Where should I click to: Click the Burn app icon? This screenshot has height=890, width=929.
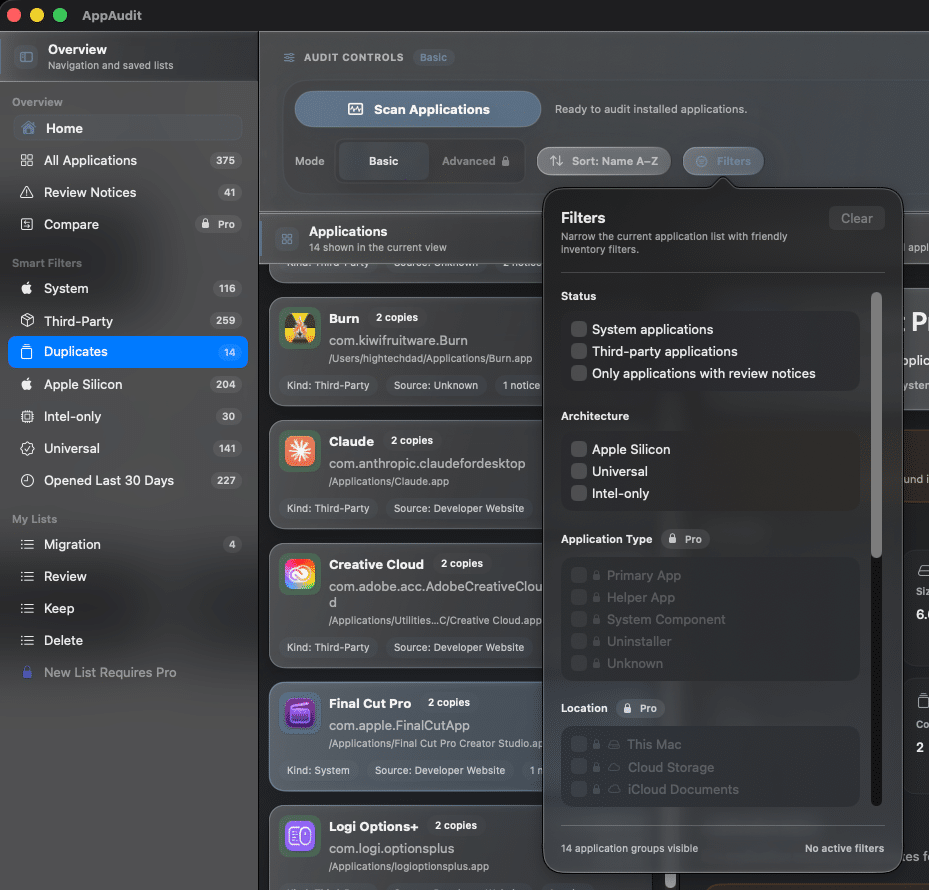[300, 328]
